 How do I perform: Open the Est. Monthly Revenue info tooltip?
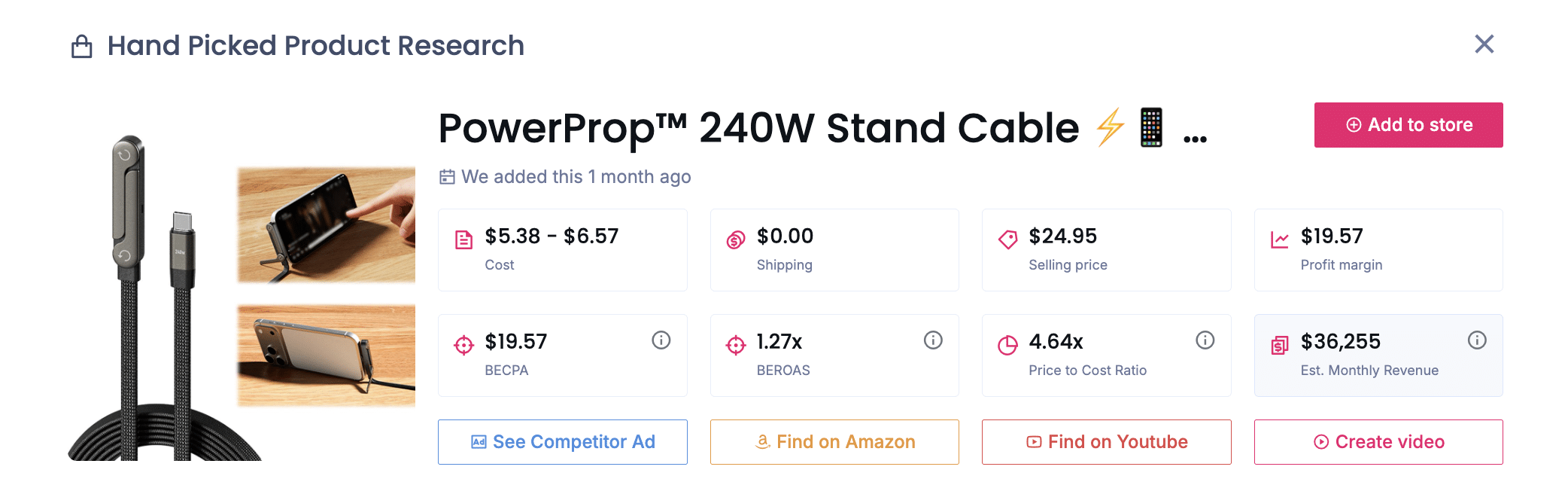1476,340
